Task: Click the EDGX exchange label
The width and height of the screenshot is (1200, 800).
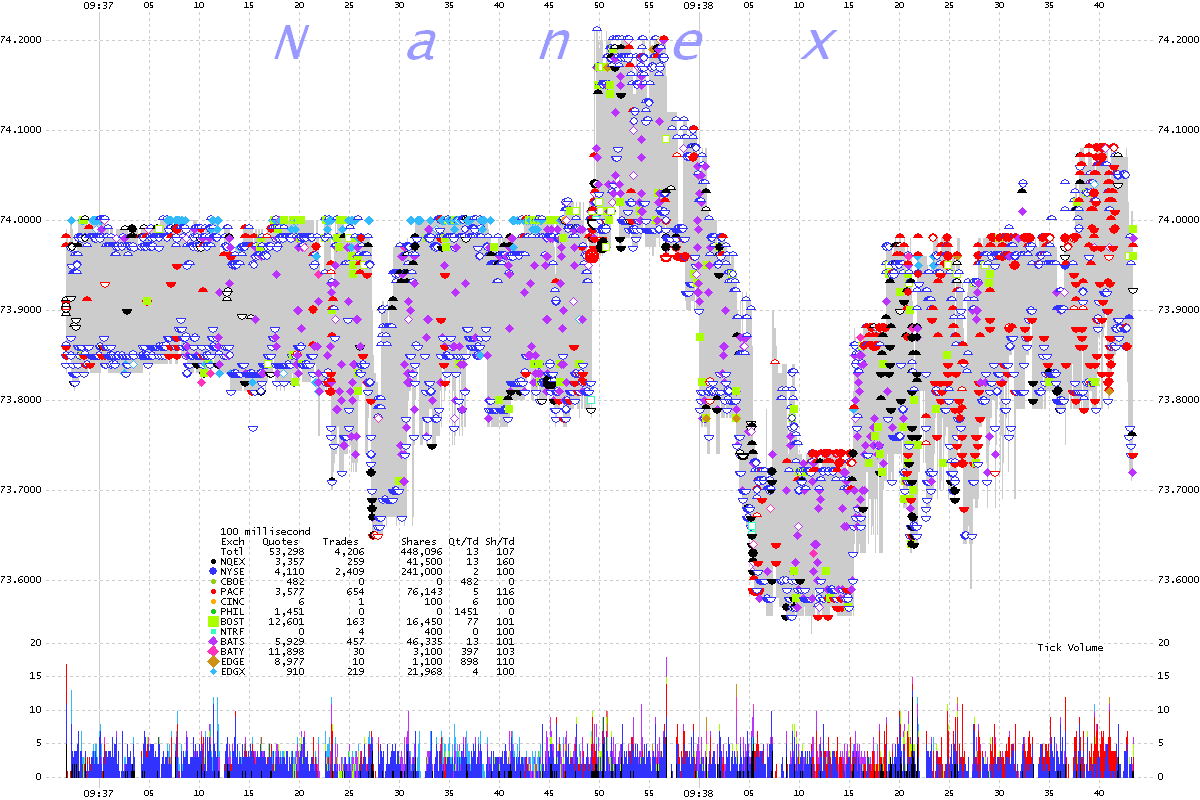Action: [x=233, y=671]
